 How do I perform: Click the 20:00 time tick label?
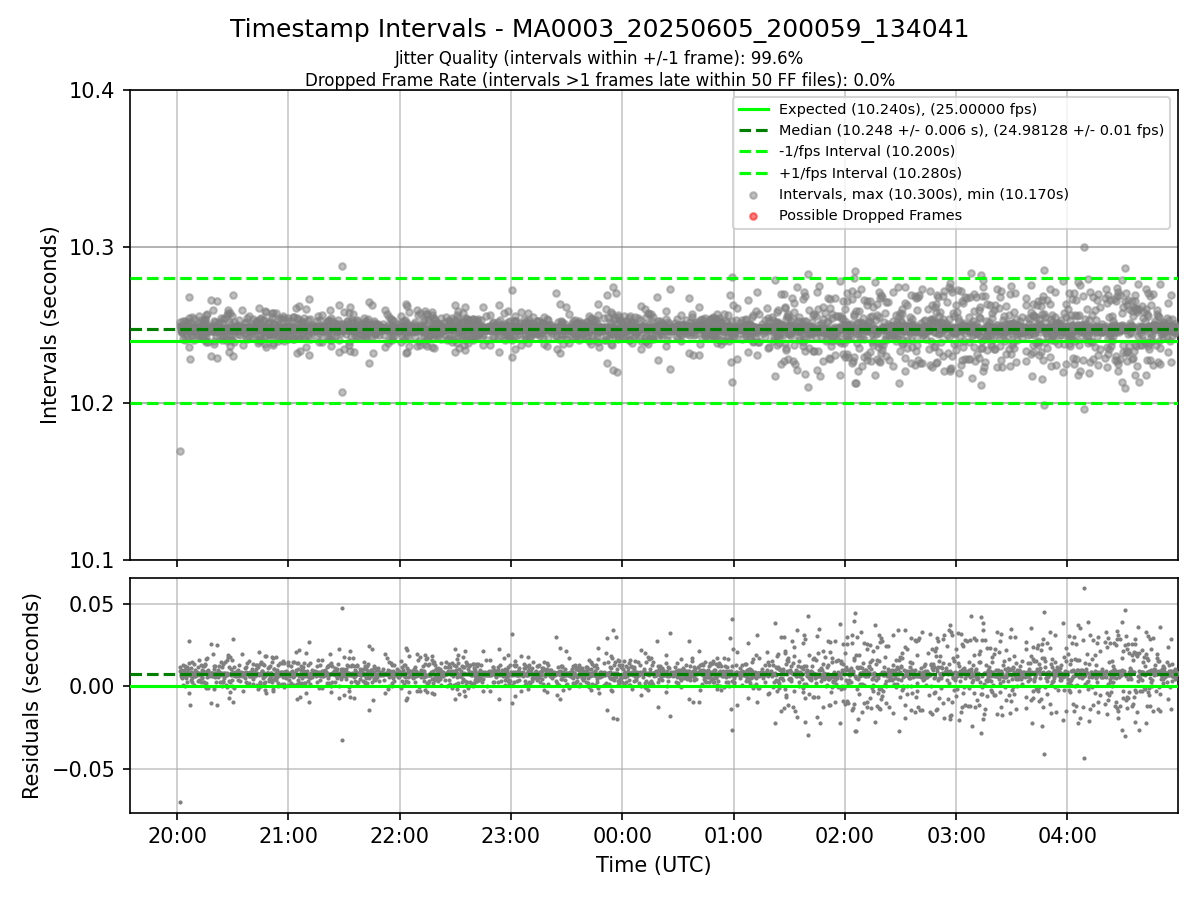(x=177, y=834)
